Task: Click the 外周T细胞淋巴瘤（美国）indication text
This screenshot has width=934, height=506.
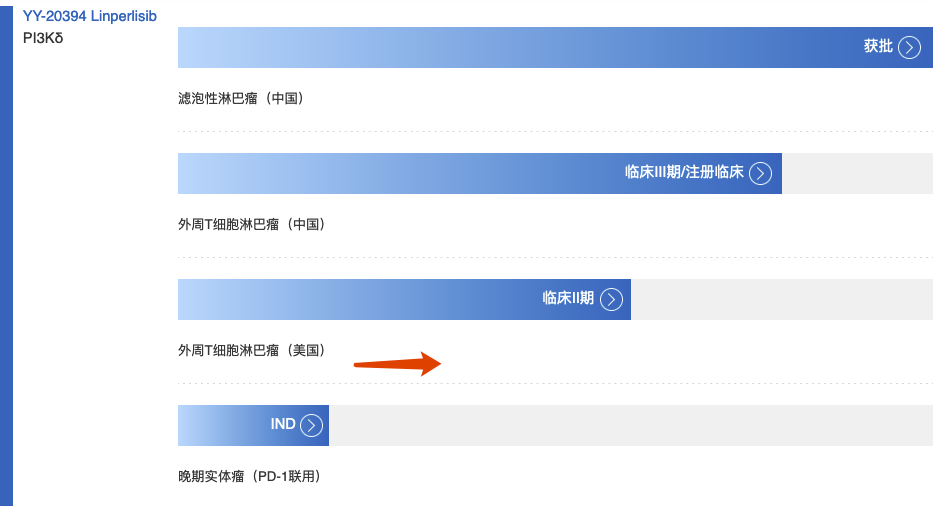Action: [251, 350]
